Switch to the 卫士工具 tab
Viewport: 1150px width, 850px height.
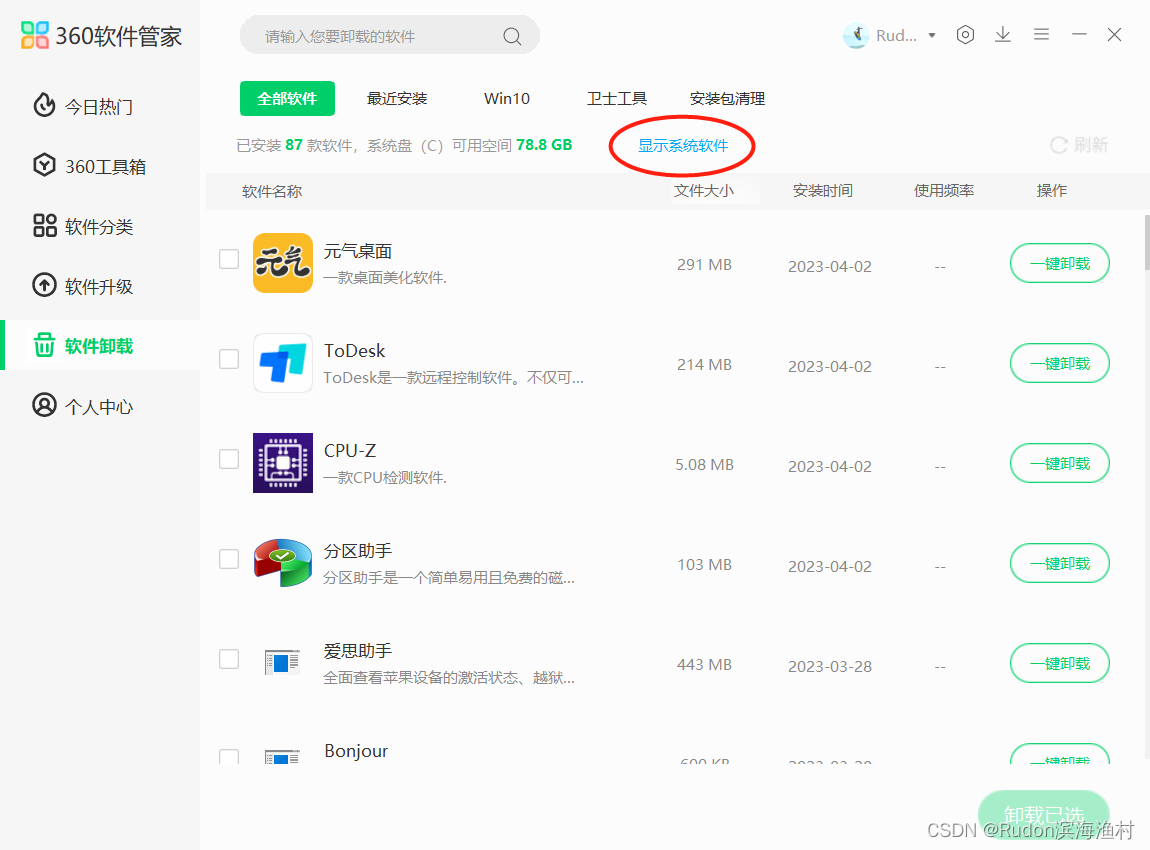(617, 98)
